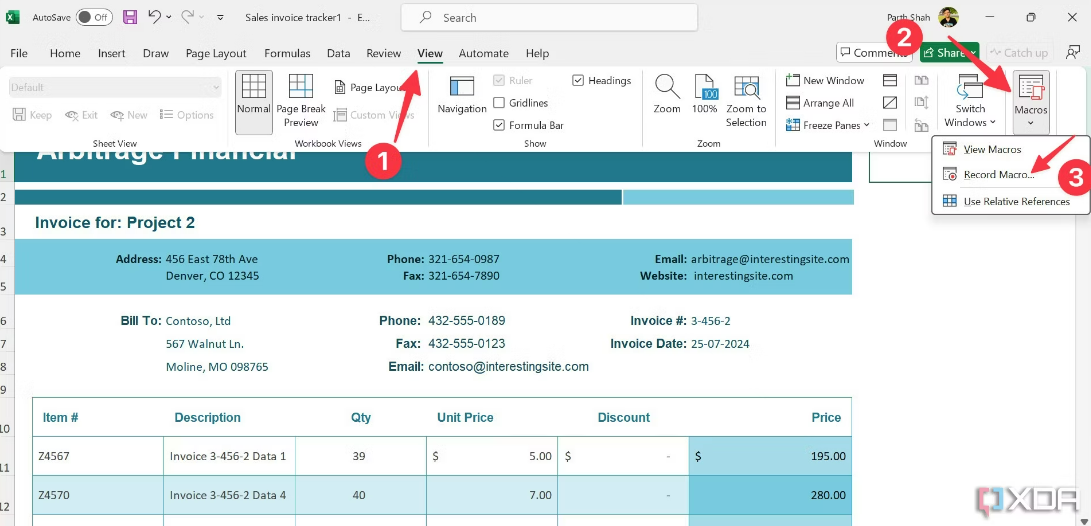
Task: Switch to the Insert tab
Action: tap(111, 53)
